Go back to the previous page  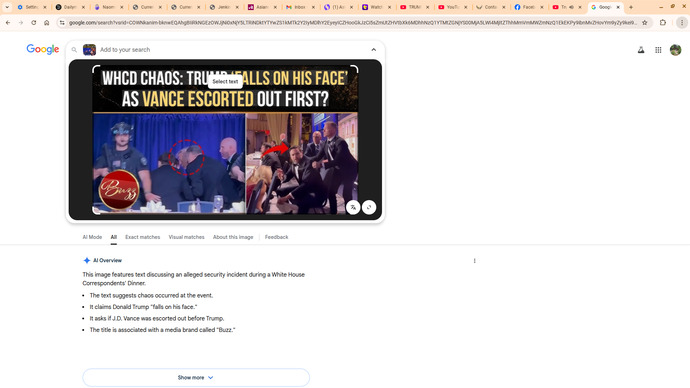pos(8,22)
